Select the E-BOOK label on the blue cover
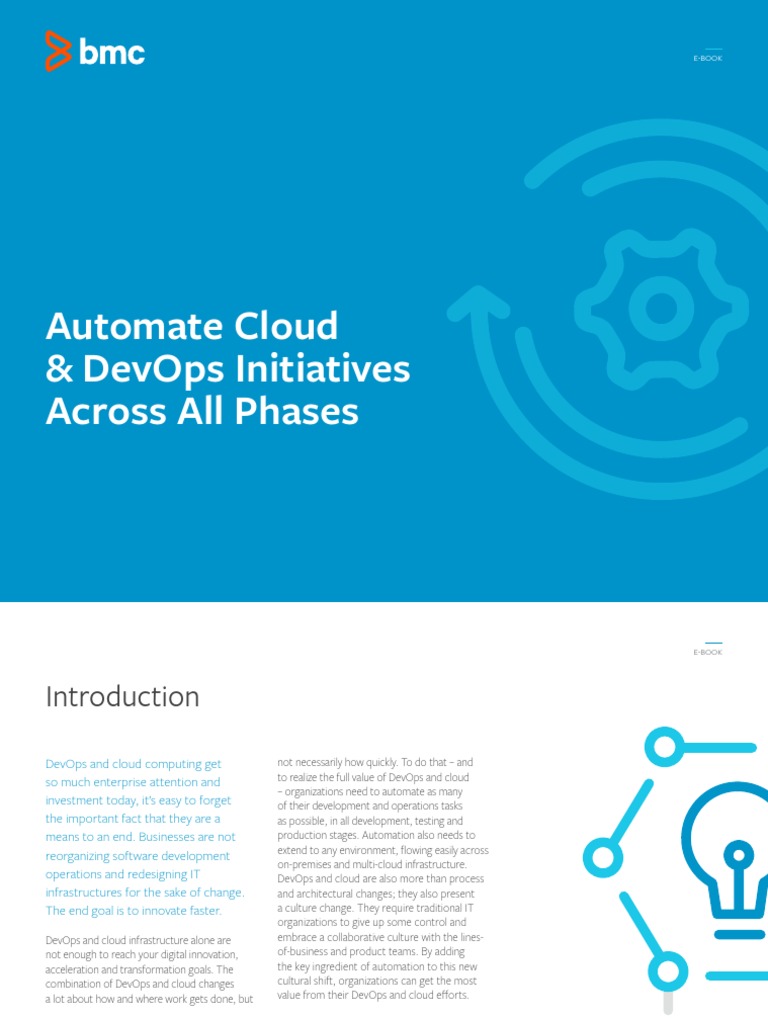 click(708, 58)
